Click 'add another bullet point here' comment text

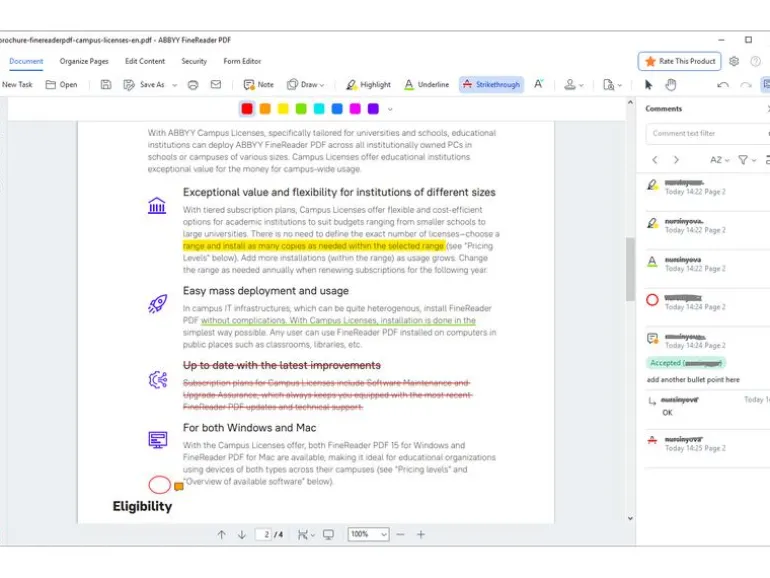pyautogui.click(x=693, y=380)
